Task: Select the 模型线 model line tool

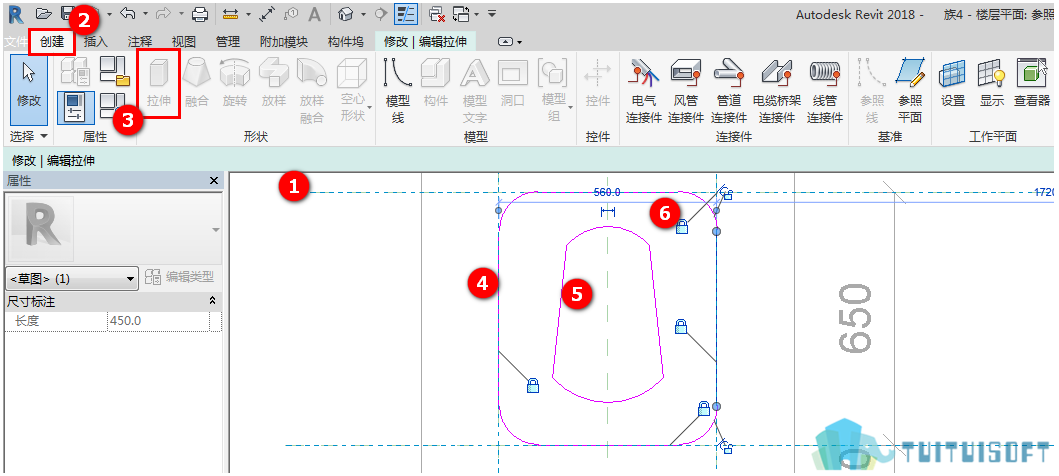Action: pos(398,90)
